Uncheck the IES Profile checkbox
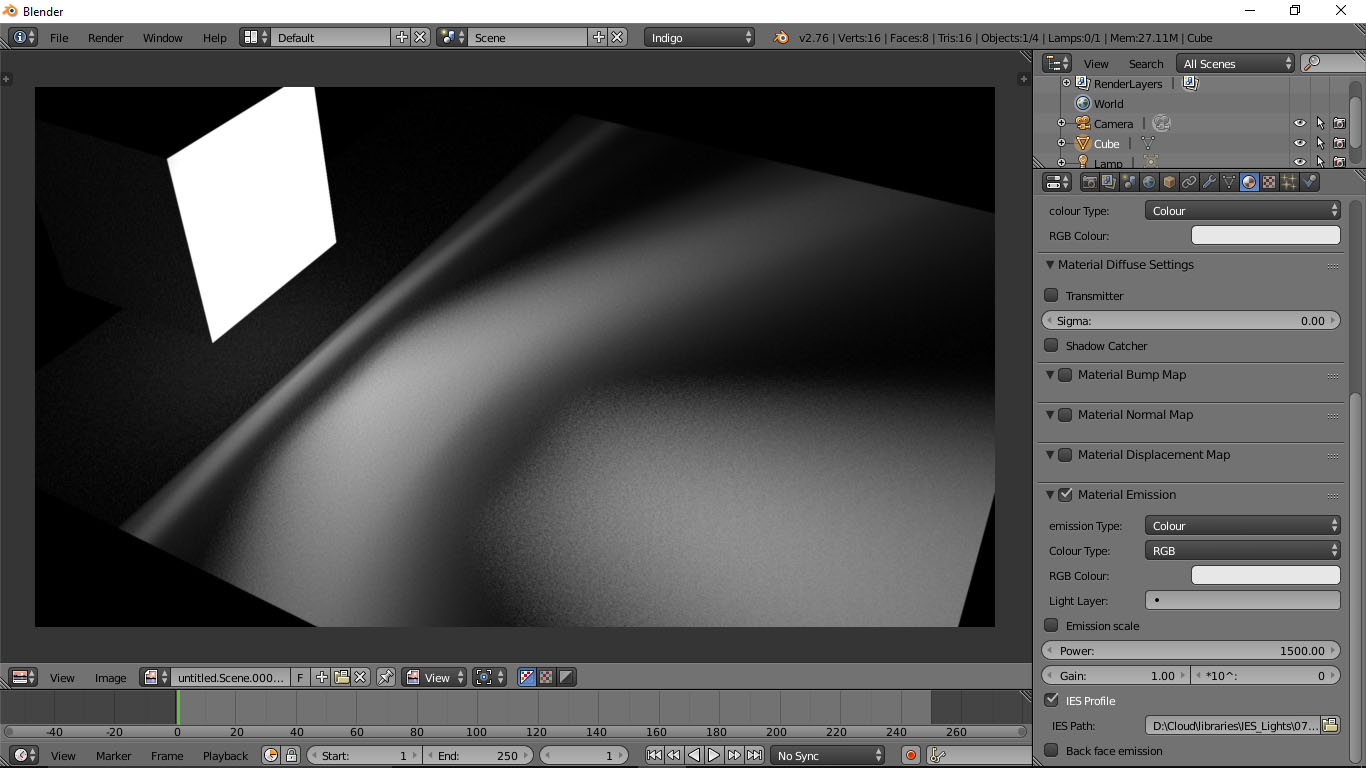Image resolution: width=1366 pixels, height=768 pixels. click(1051, 700)
